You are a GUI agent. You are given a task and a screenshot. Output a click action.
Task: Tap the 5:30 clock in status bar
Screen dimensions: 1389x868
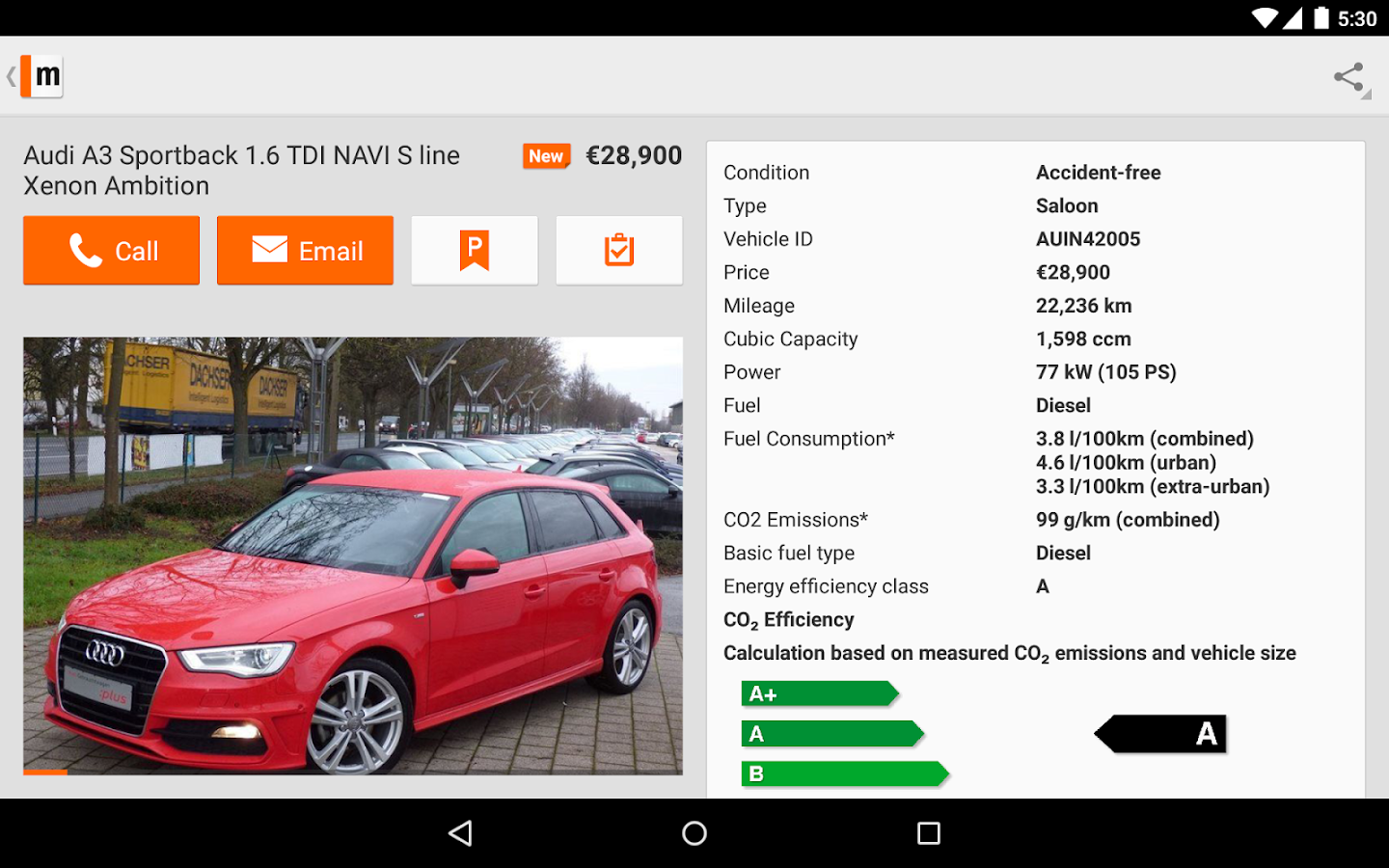(1357, 19)
